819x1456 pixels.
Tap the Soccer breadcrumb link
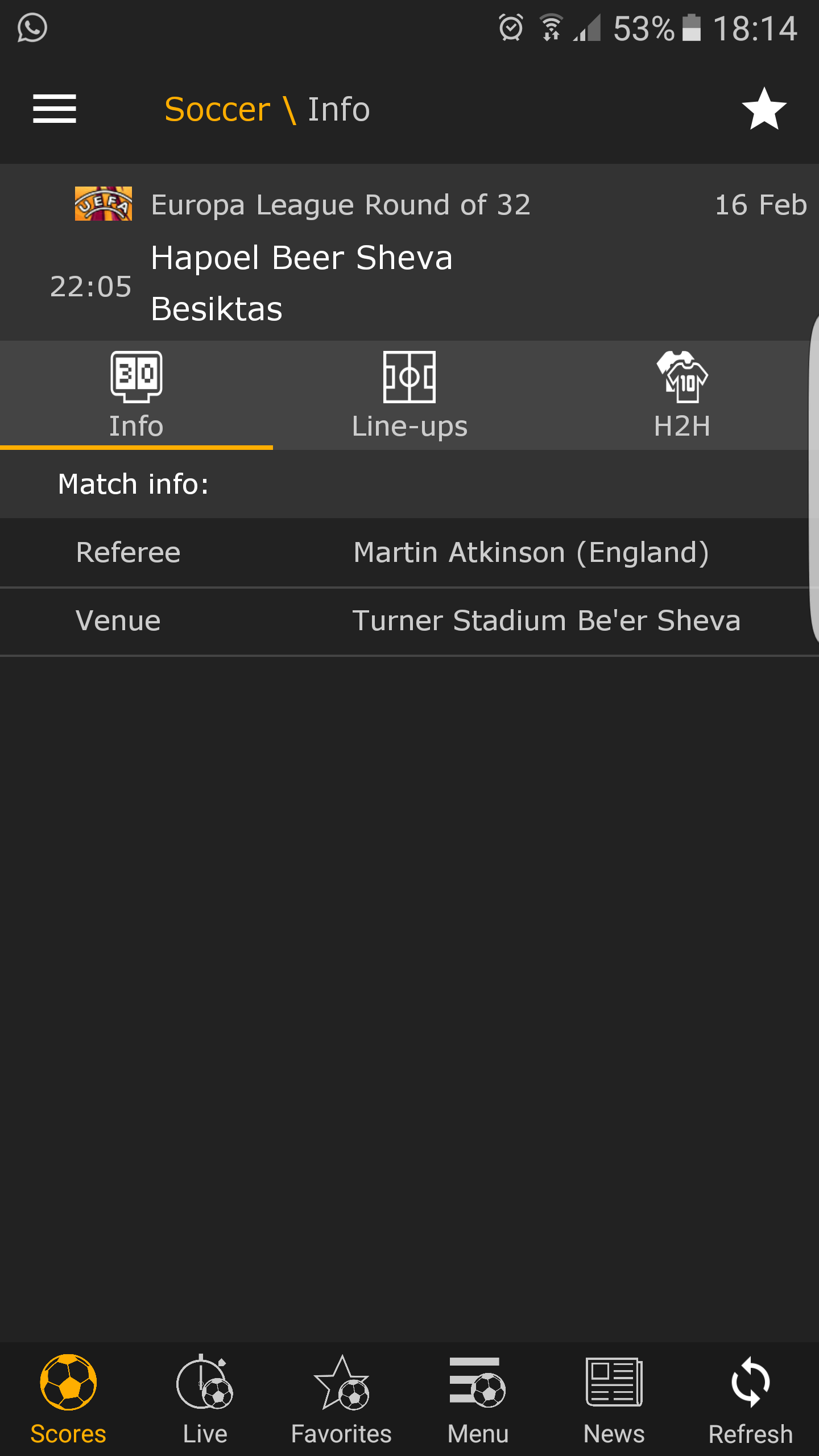click(x=217, y=109)
